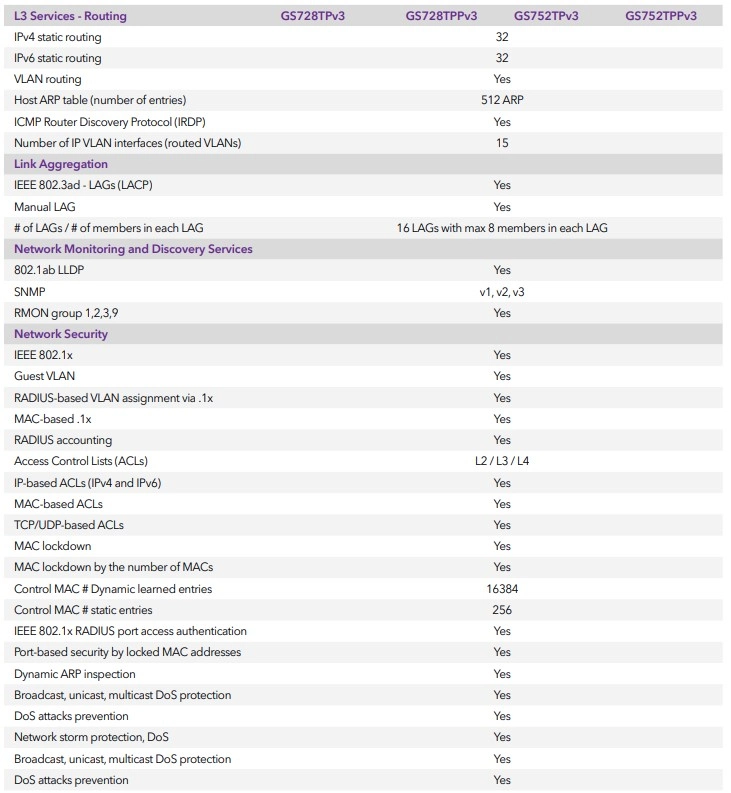Select the Link Aggregation section heading
This screenshot has width=731, height=793.
(x=61, y=164)
